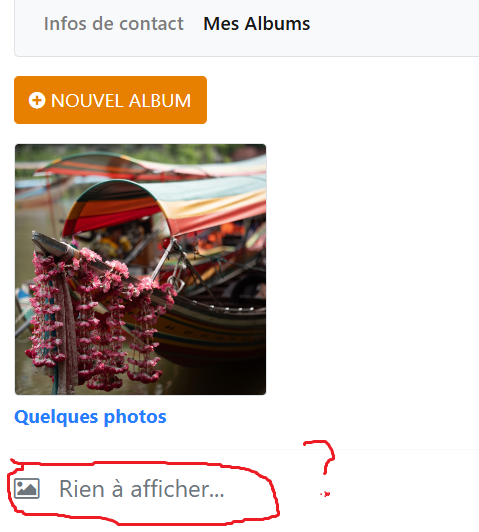The image size is (479, 532).
Task: Click the hand-drawn red question mark
Action: point(320,457)
